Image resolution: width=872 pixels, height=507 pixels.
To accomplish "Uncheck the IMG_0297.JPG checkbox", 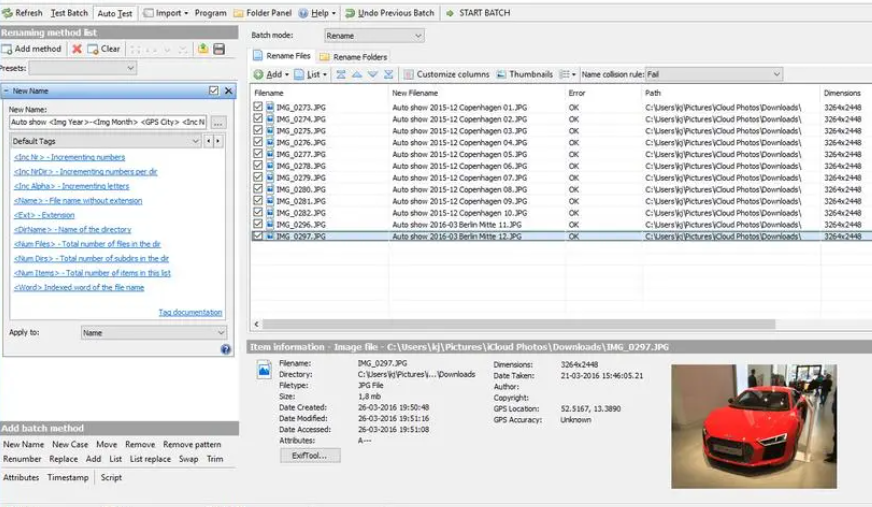I will tap(257, 236).
